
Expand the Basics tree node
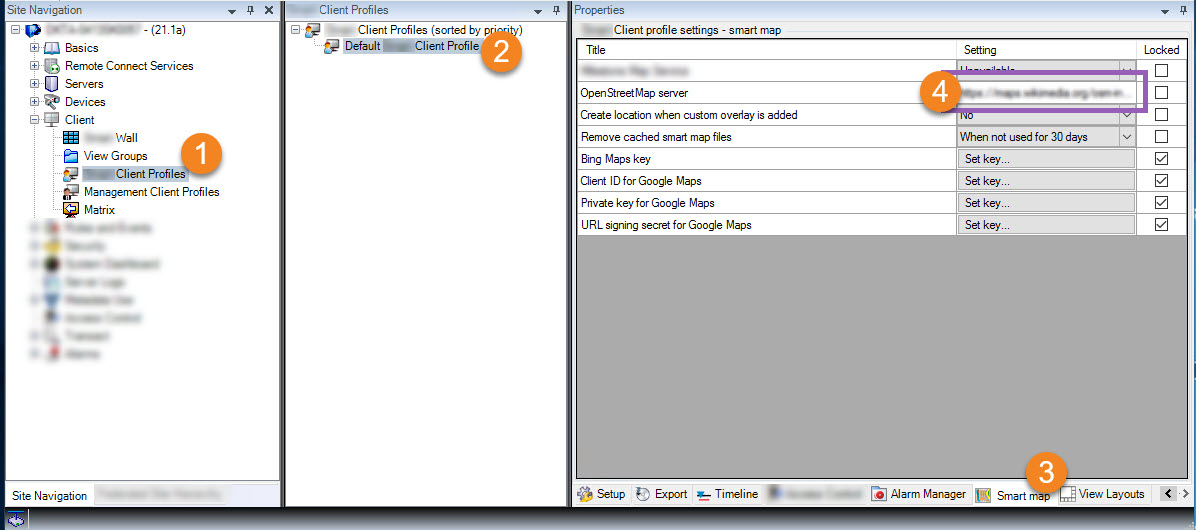point(35,48)
